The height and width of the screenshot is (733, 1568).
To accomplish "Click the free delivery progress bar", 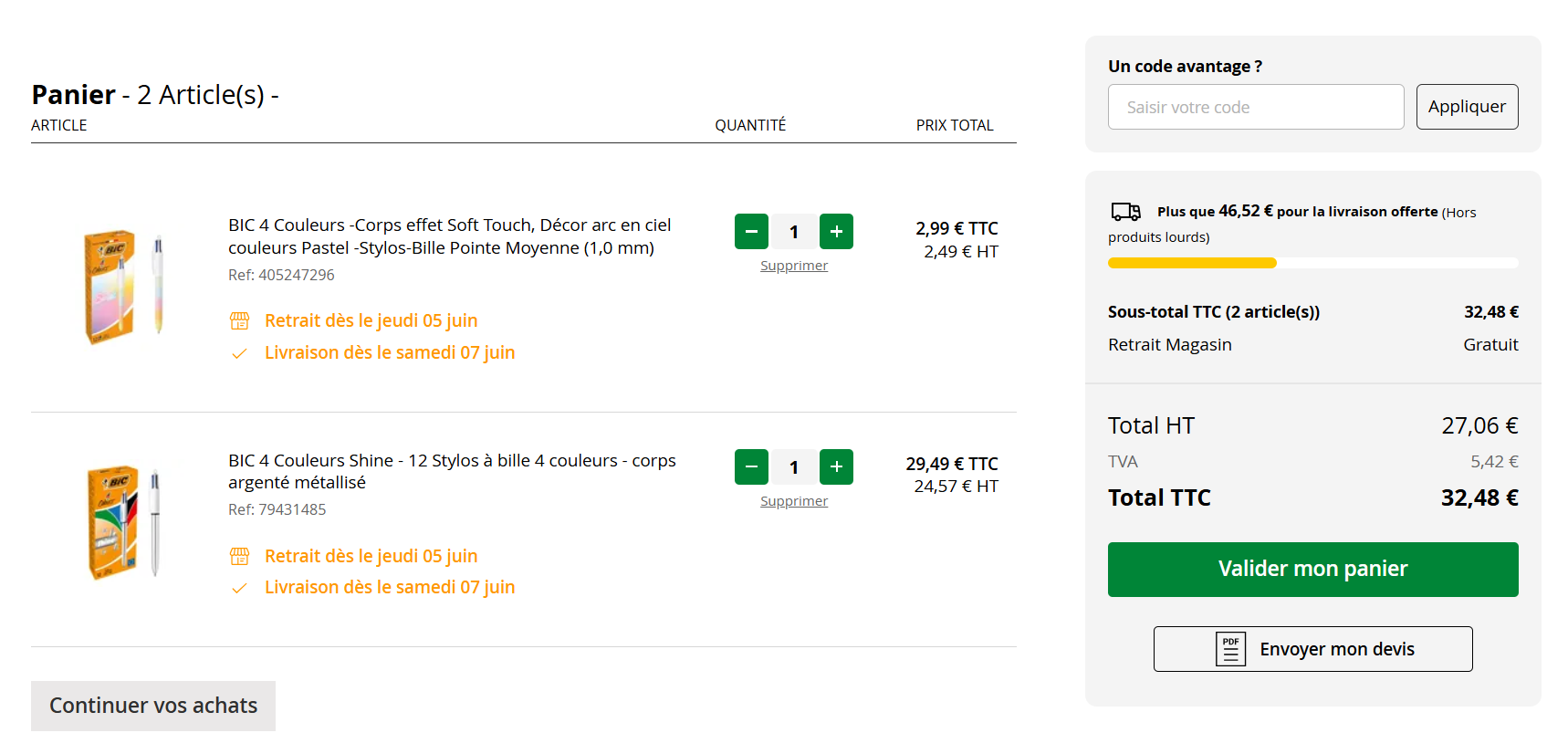I will pyautogui.click(x=1312, y=263).
